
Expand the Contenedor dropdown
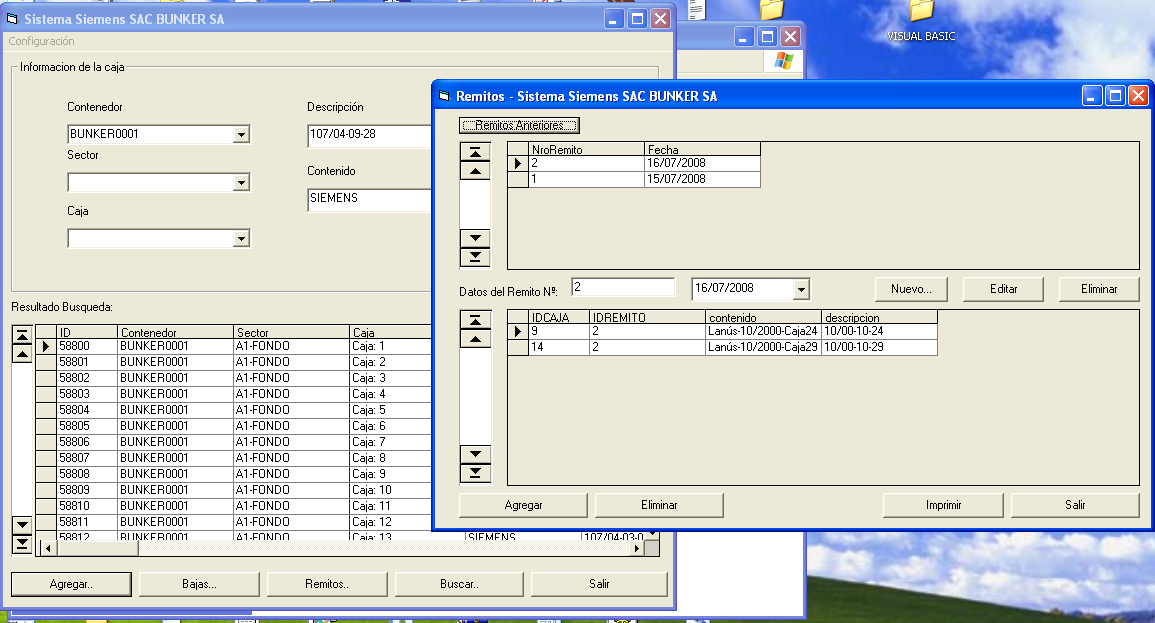240,135
